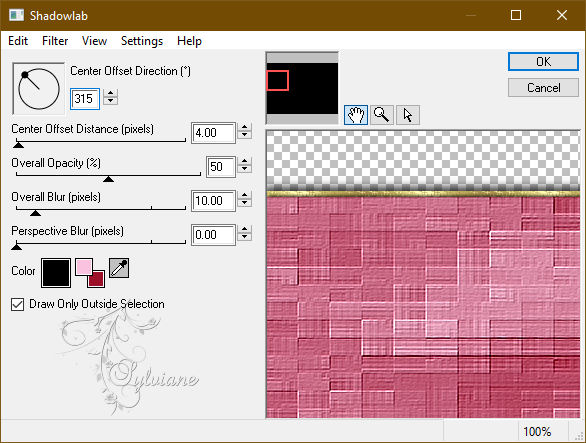Image resolution: width=586 pixels, height=443 pixels.
Task: Open the Filter menu
Action: tap(55, 41)
